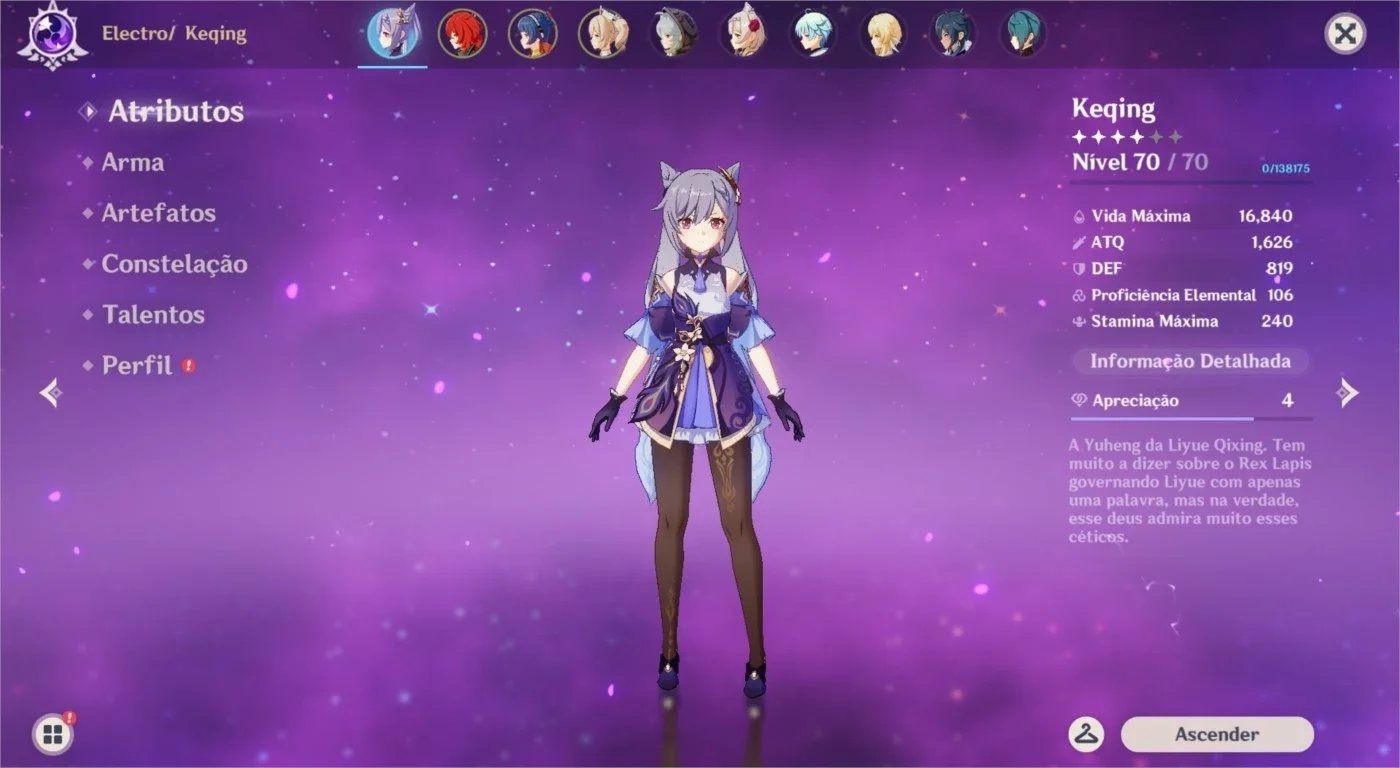This screenshot has height=768, width=1400.
Task: Go to the next character with right arrow
Action: click(x=1349, y=393)
